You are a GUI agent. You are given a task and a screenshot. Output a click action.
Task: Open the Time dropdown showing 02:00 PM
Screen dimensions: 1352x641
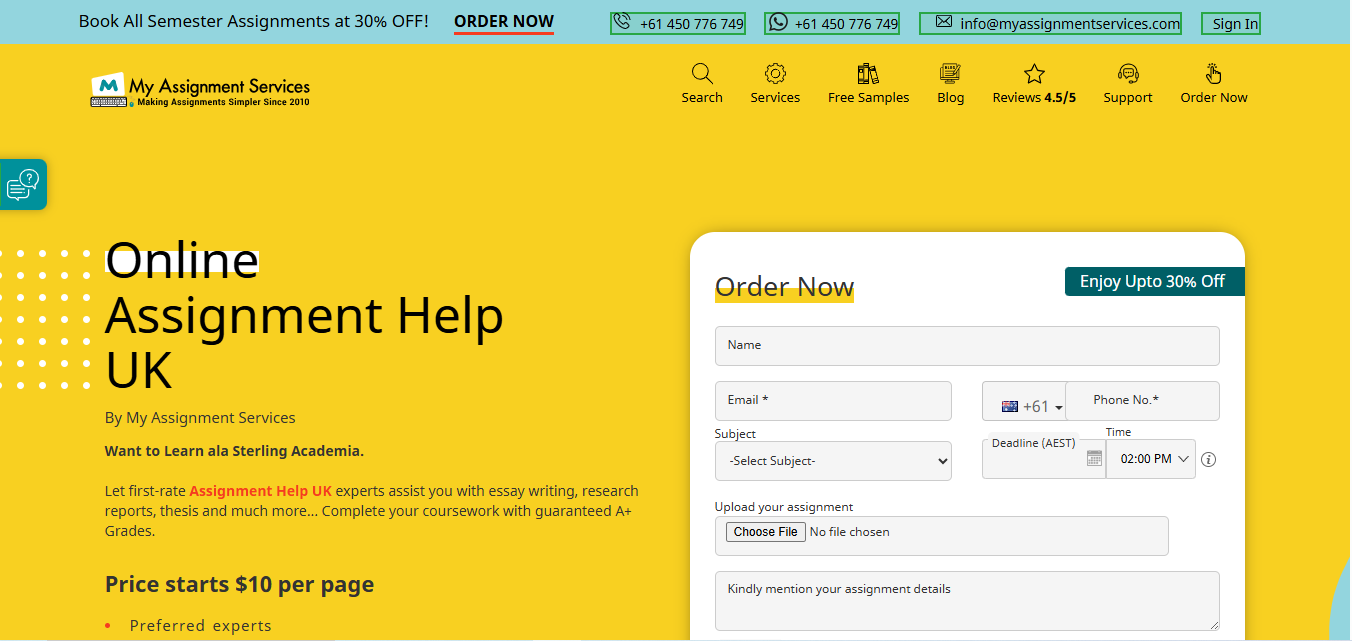[x=1150, y=459]
